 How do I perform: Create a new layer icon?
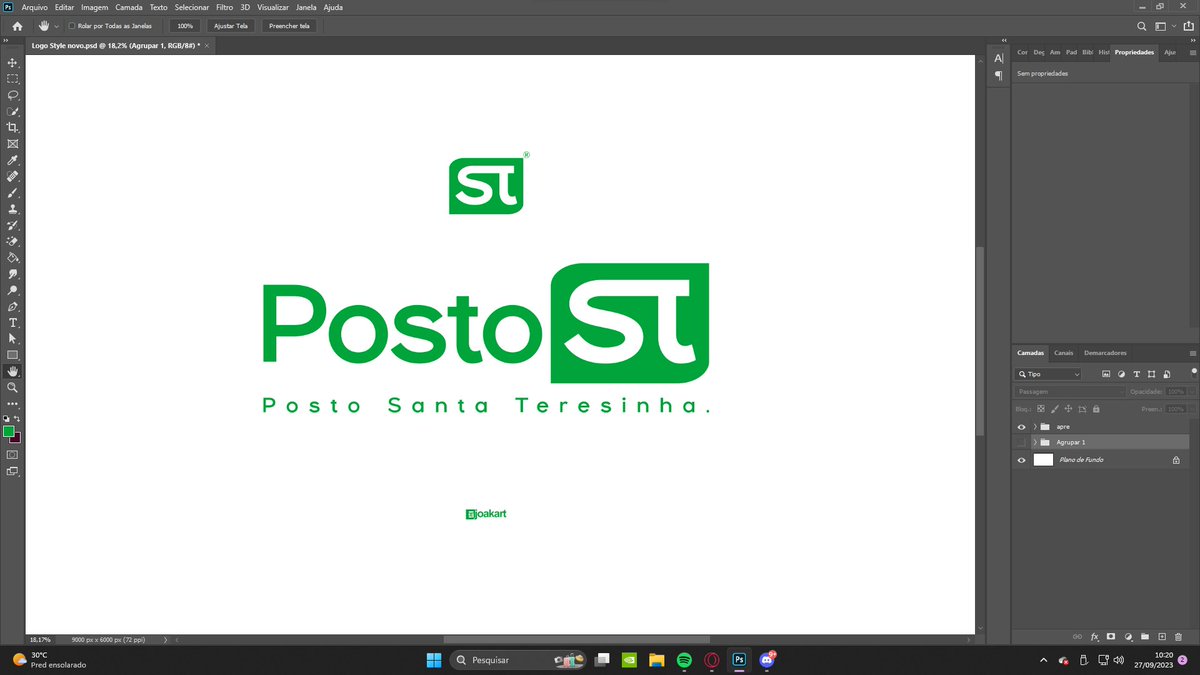click(1162, 636)
